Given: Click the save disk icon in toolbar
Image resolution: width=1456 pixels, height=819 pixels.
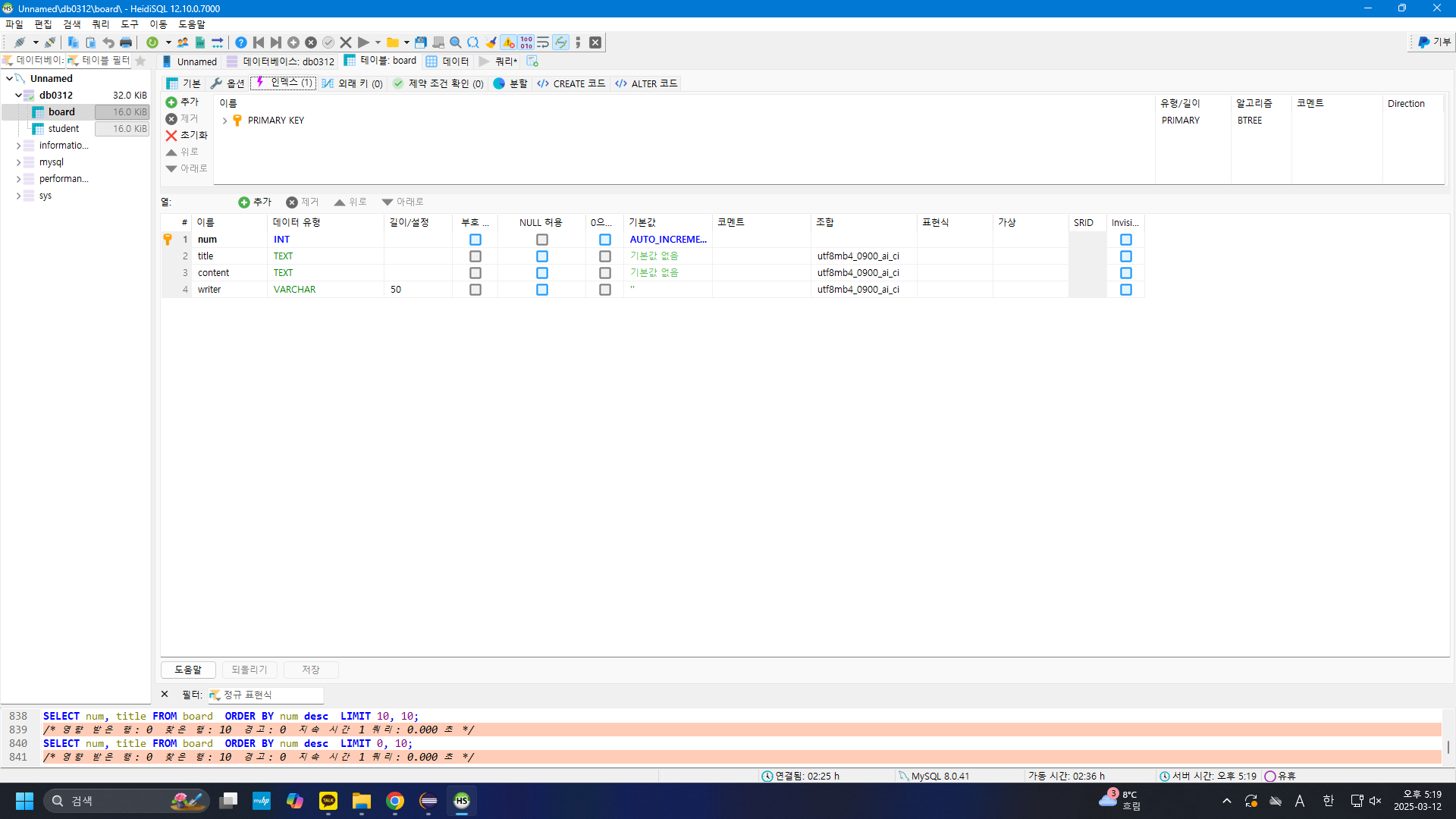Looking at the screenshot, I should (420, 42).
